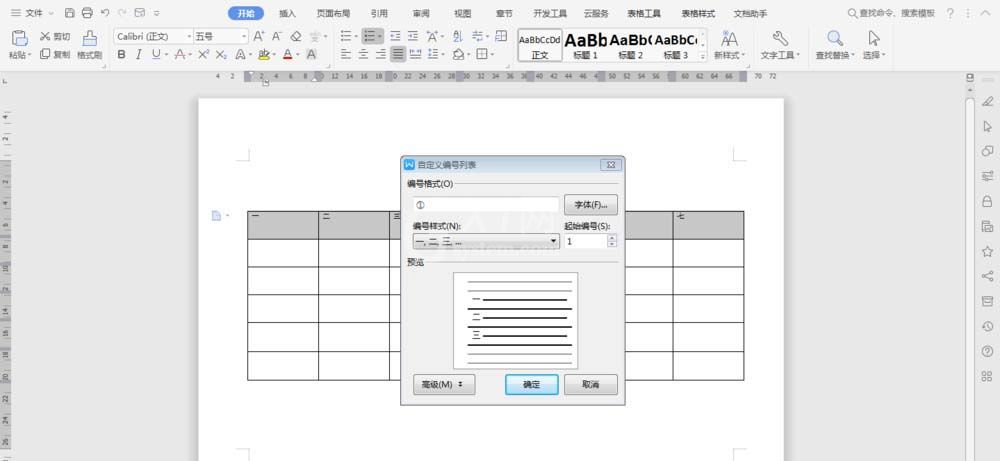This screenshot has width=1000, height=461.
Task: Click the Copy (复制) button
Action: (x=55, y=54)
